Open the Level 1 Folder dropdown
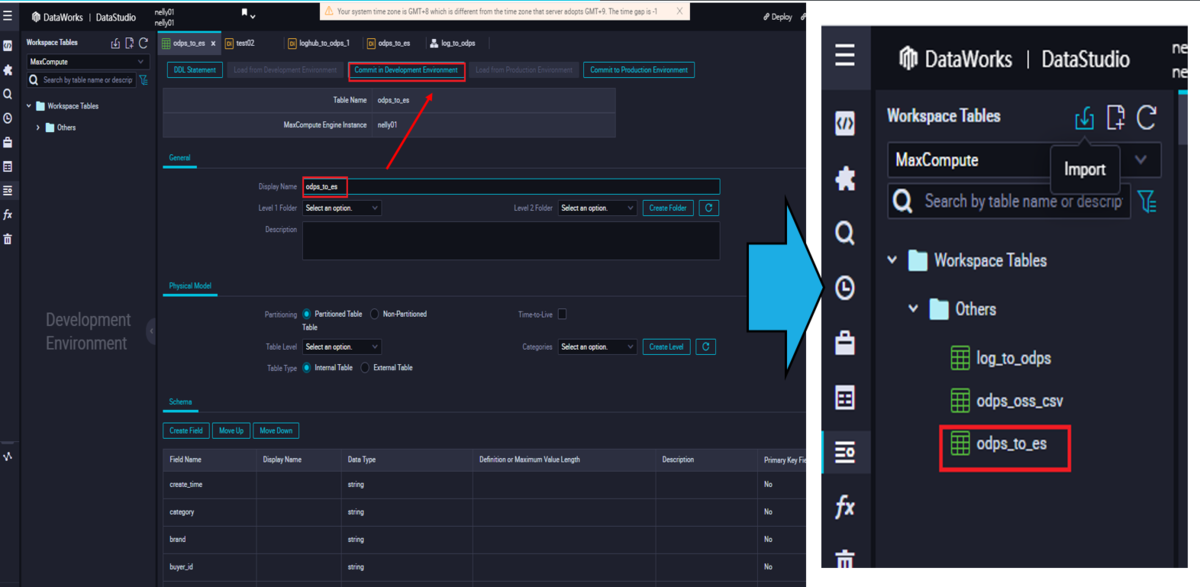The image size is (1200, 587). tap(341, 208)
